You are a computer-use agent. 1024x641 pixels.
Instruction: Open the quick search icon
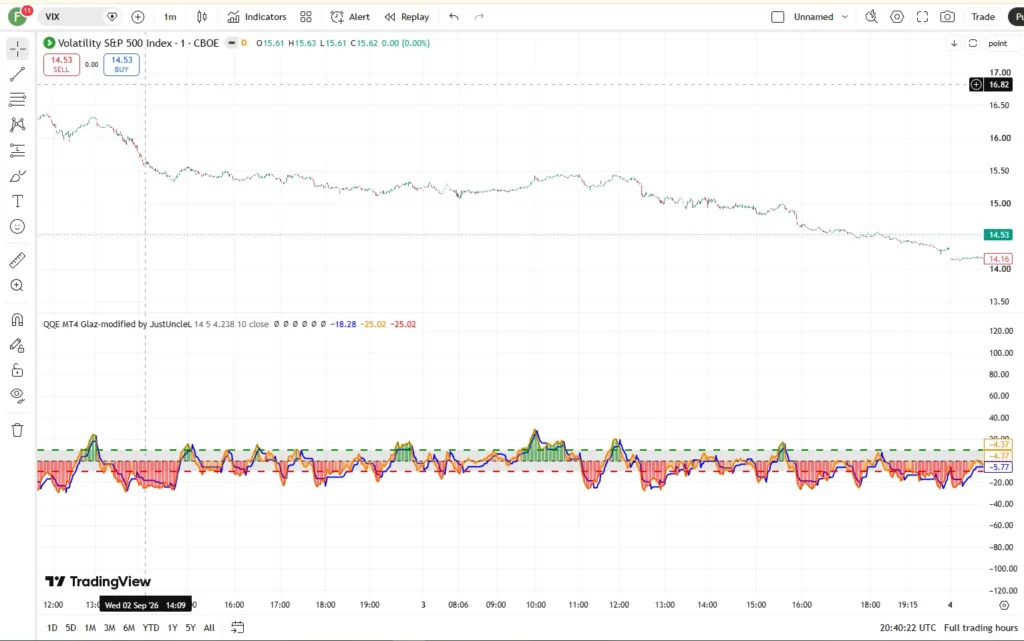click(871, 17)
